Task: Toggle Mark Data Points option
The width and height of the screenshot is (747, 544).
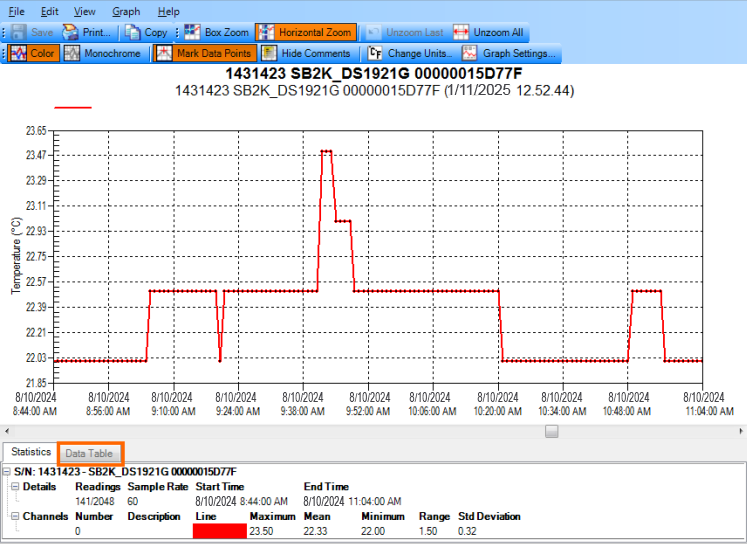Action: [205, 53]
